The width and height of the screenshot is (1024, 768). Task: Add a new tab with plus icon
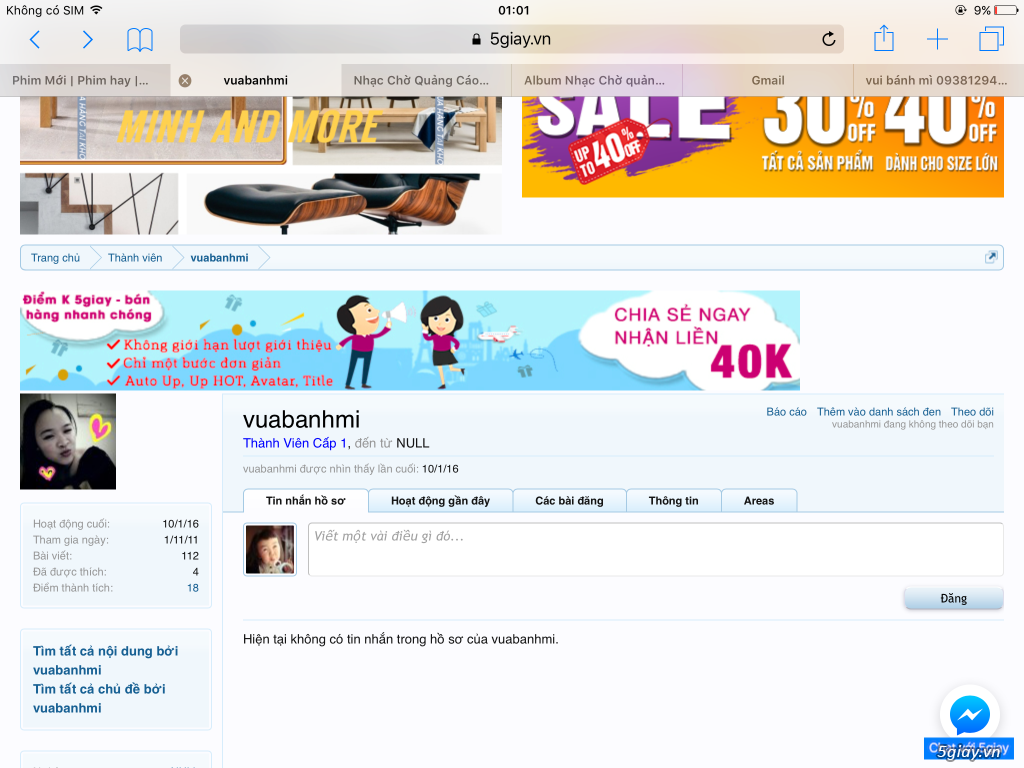(x=937, y=39)
